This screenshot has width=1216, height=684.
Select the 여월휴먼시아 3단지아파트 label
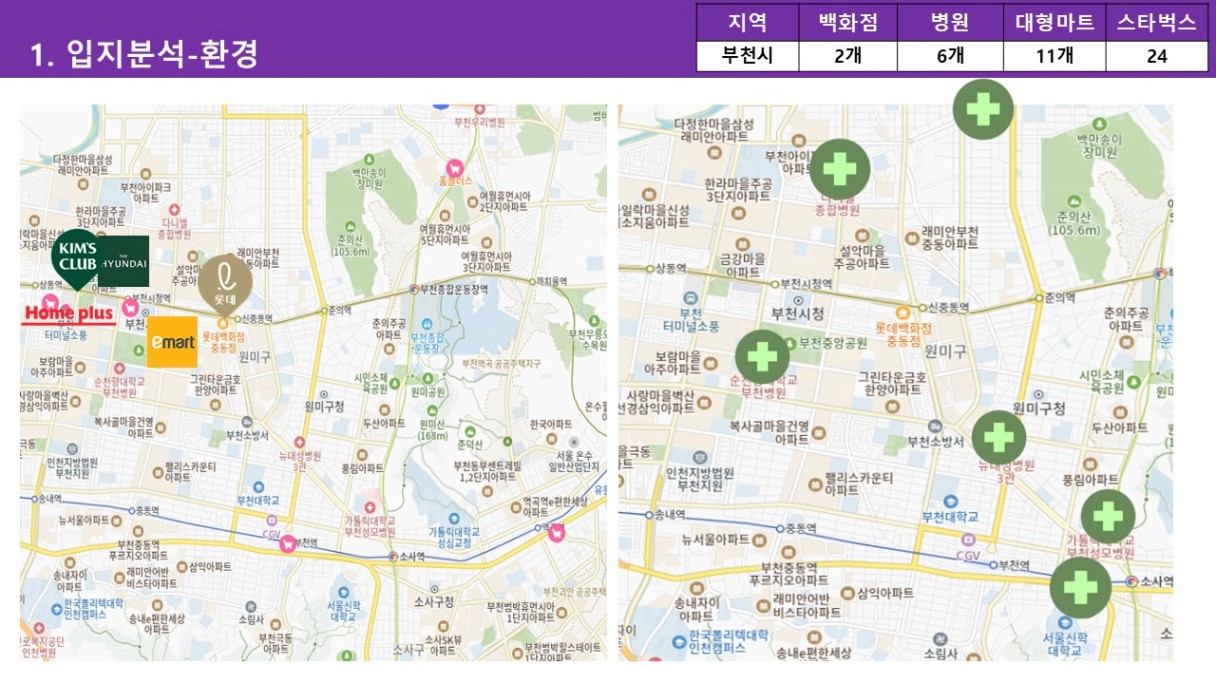coord(485,262)
